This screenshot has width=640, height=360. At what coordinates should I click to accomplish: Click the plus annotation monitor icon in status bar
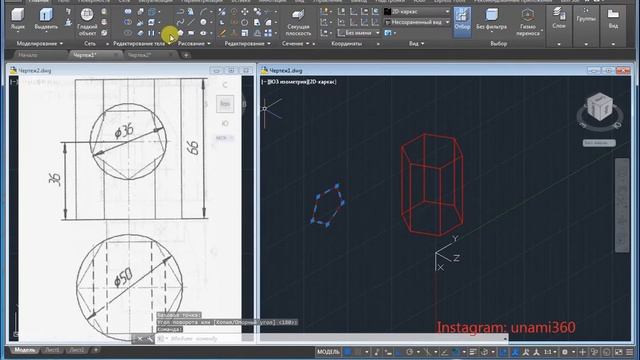pyautogui.click(x=582, y=351)
